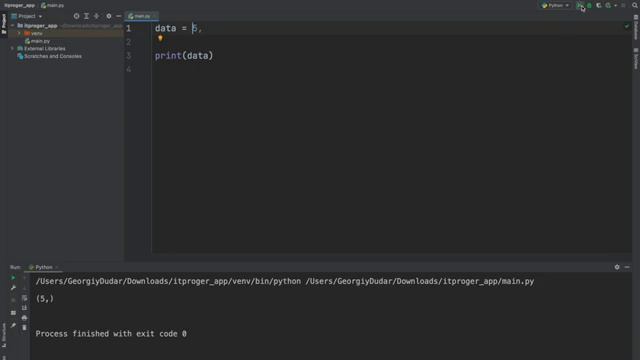Screen dimensions: 640x360
Task: Open the Database tool window side tab
Action: click(x=636, y=28)
